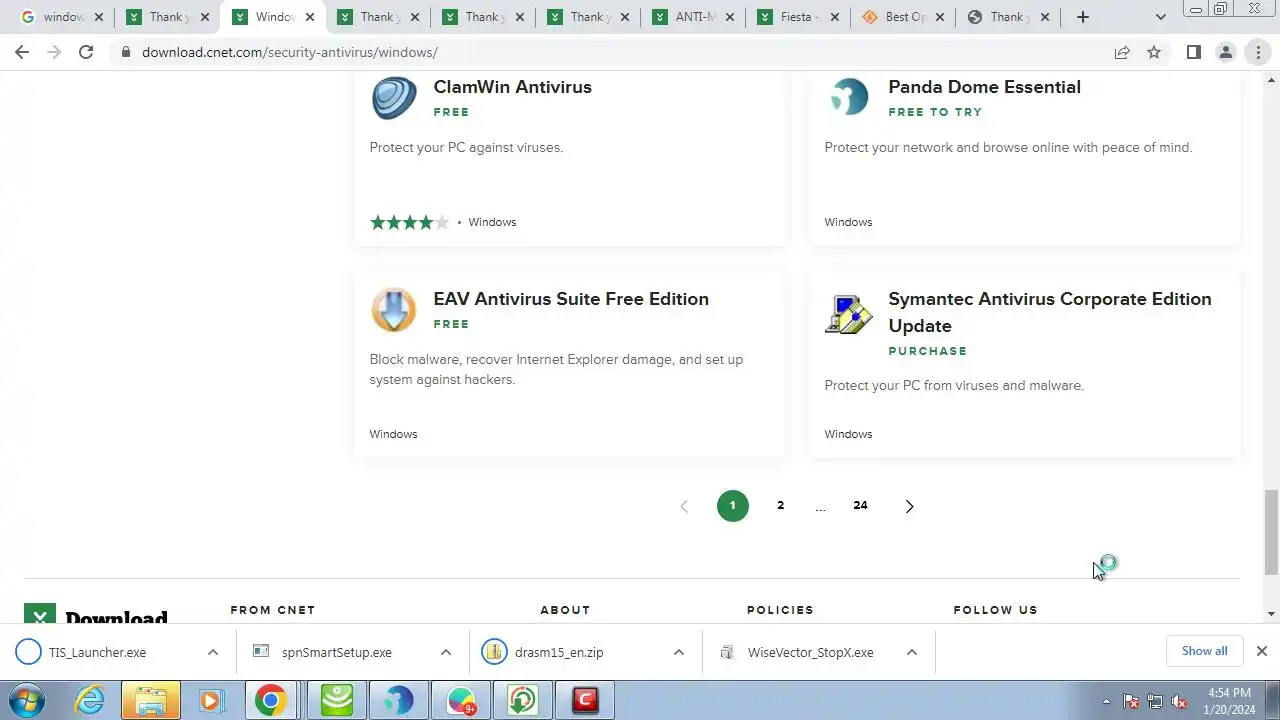Viewport: 1280px width, 720px height.
Task: Open a new tab with the plus button
Action: 1082,17
